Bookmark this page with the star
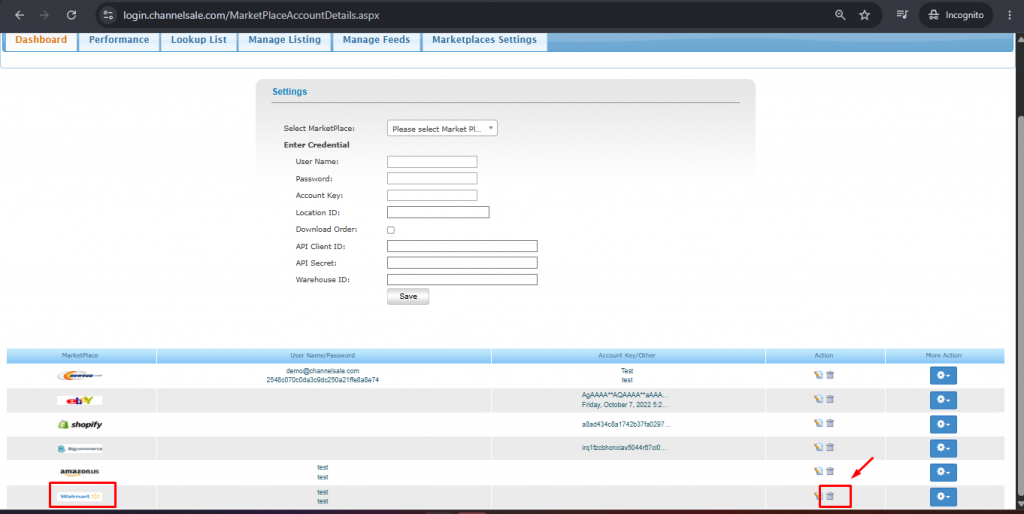Image resolution: width=1024 pixels, height=514 pixels. tap(865, 15)
